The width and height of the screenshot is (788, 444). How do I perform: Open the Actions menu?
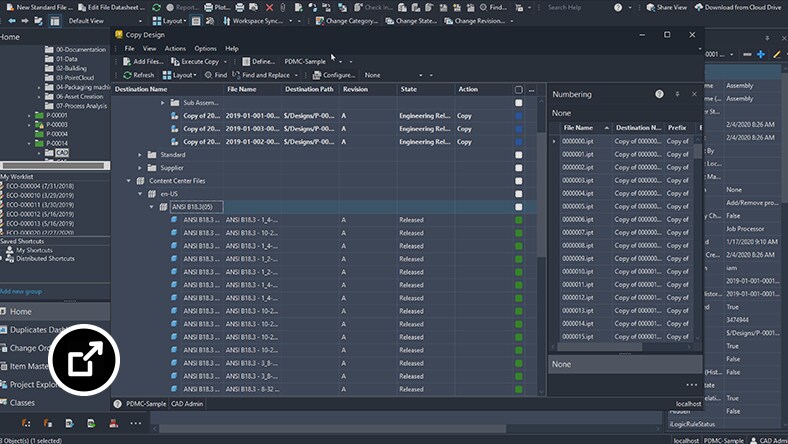174,48
